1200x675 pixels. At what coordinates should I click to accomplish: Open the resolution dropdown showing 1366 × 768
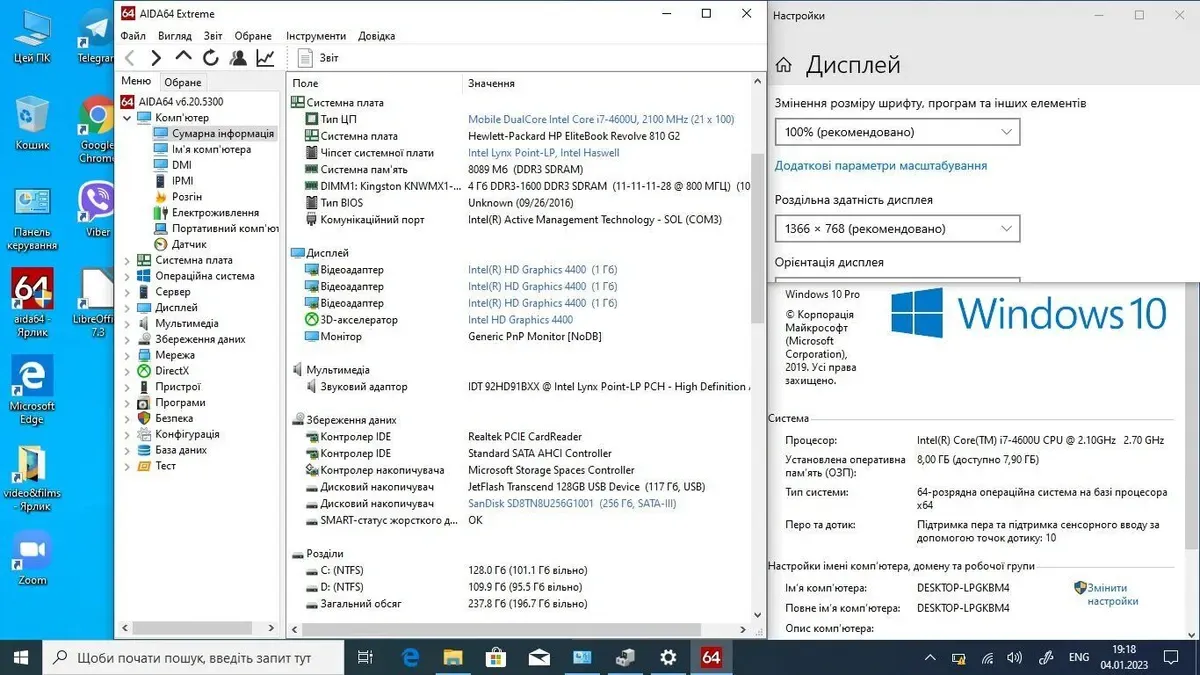point(897,229)
